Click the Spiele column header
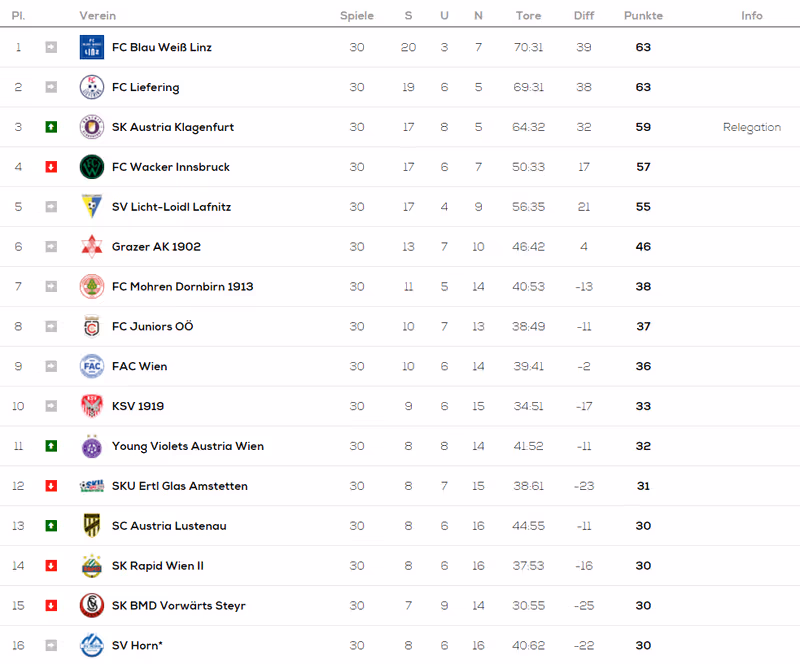The image size is (800, 664). coord(357,16)
